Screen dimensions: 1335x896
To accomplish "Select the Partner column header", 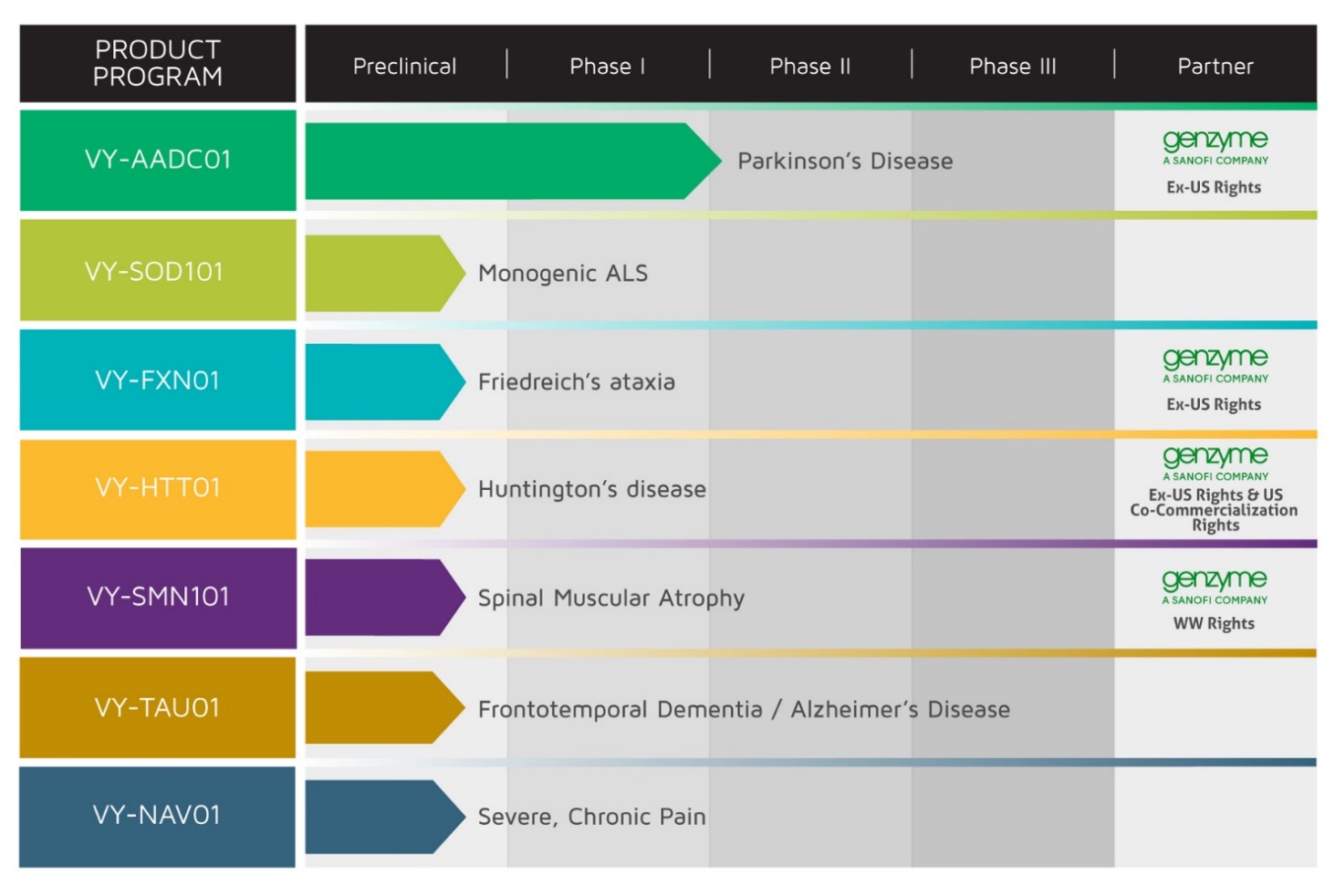I will click(1215, 67).
